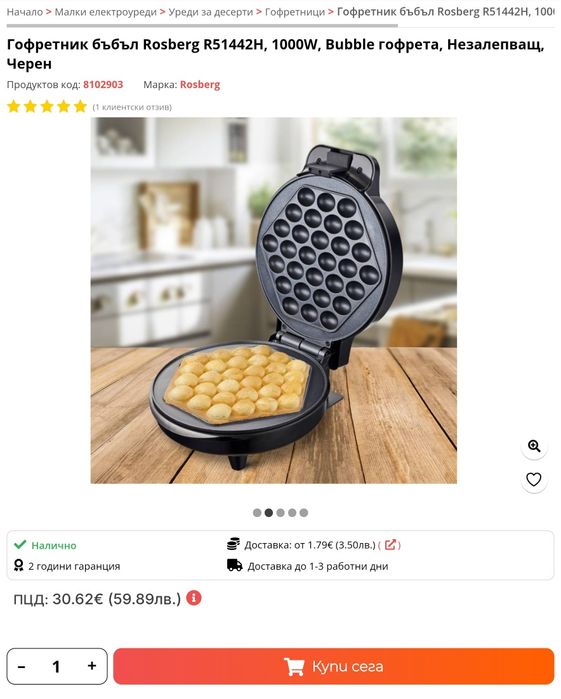Select the first image carousel dot
This screenshot has width=561, height=699.
[x=257, y=513]
